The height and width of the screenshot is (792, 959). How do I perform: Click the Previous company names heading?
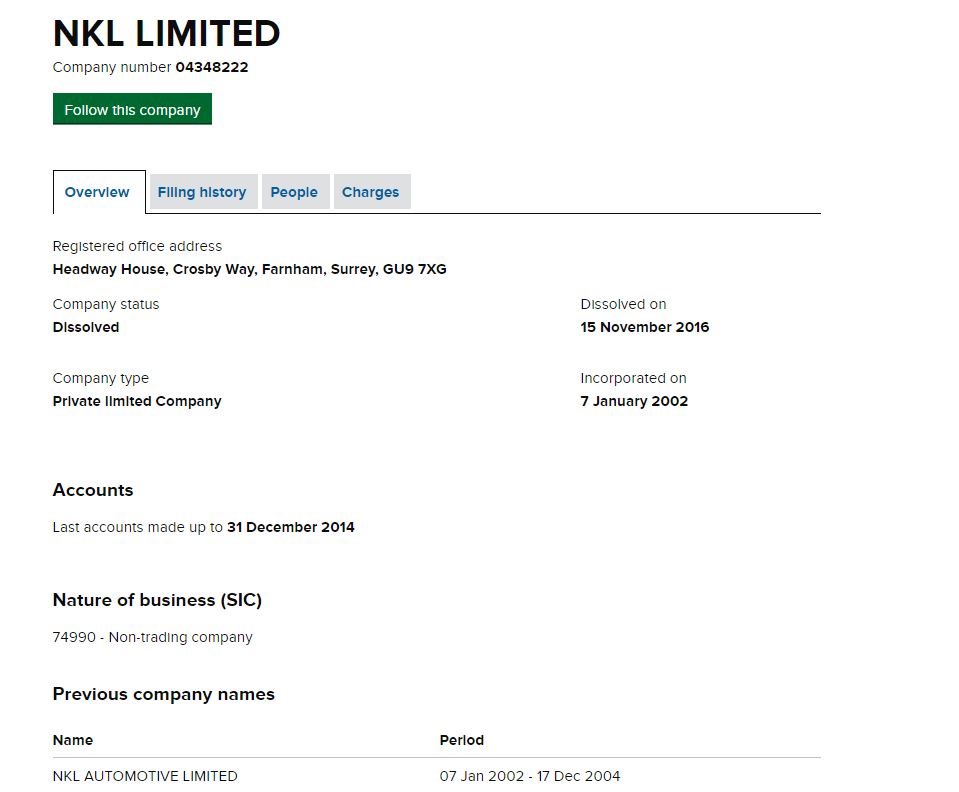(163, 694)
